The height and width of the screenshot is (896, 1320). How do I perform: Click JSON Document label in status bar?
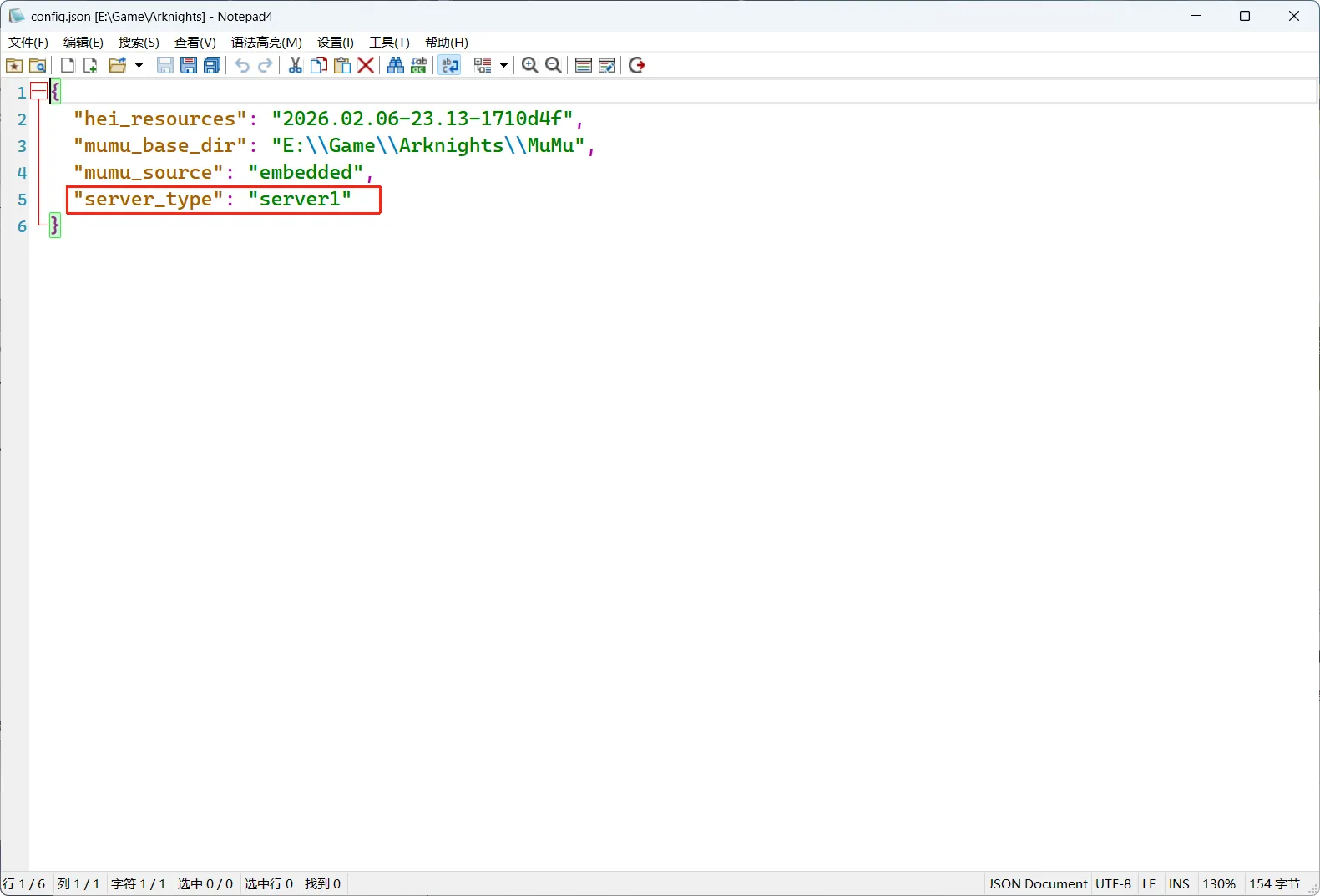coord(1037,883)
